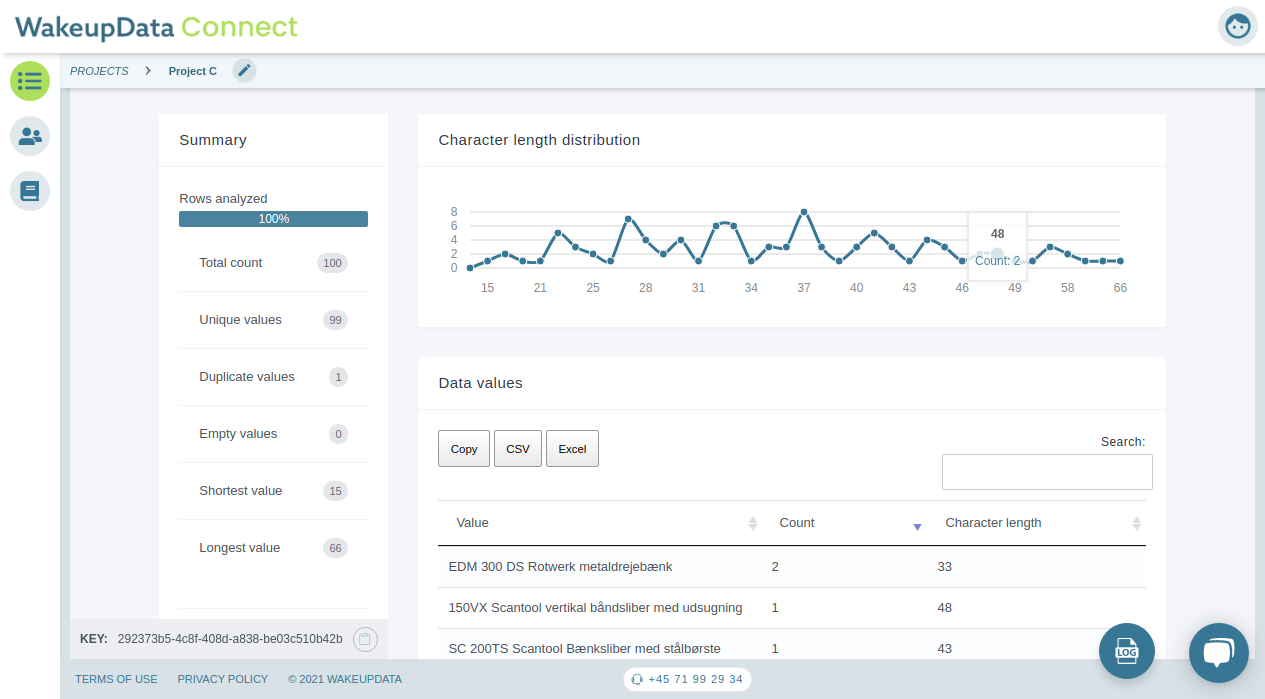This screenshot has width=1265, height=699.
Task: Open the Privacy Policy link
Action: pyautogui.click(x=223, y=679)
